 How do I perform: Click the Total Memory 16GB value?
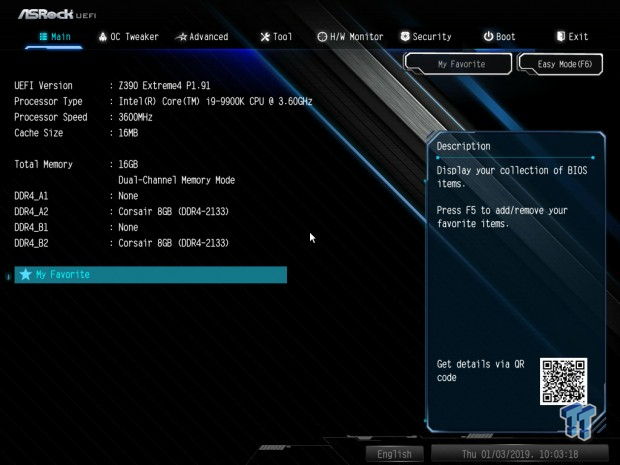point(128,164)
